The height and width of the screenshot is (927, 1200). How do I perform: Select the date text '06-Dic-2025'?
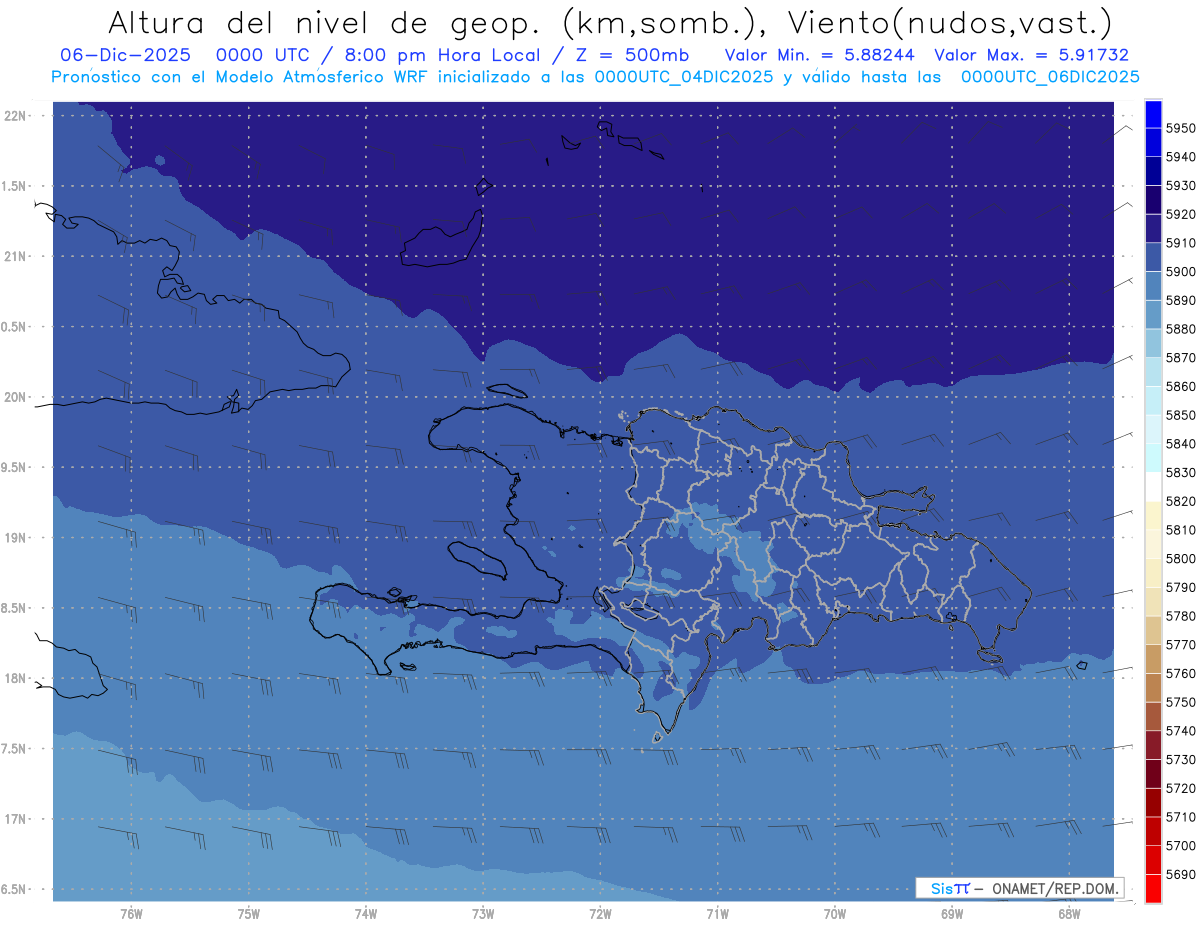(126, 55)
